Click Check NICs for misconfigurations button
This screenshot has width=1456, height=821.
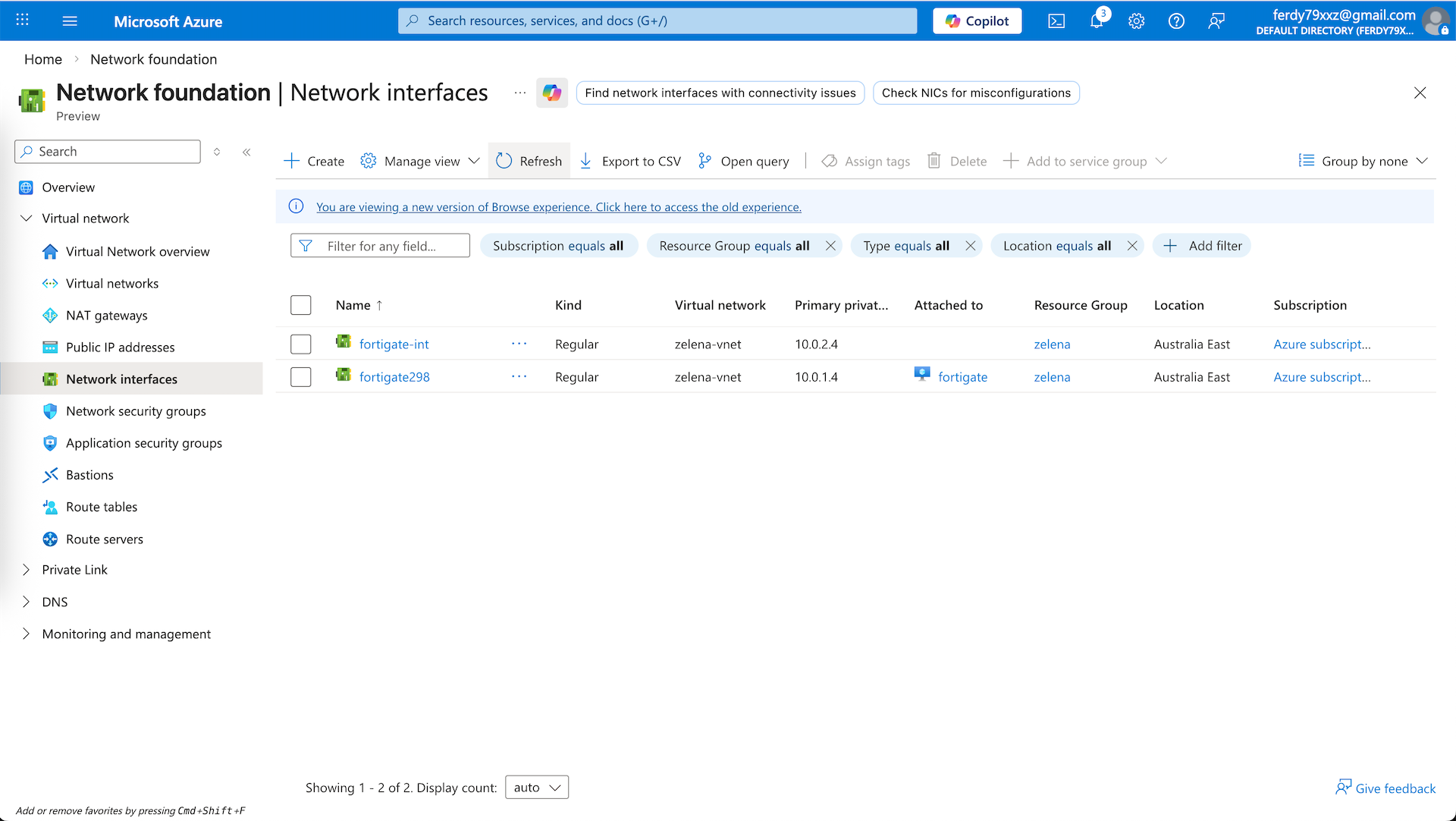(x=976, y=93)
